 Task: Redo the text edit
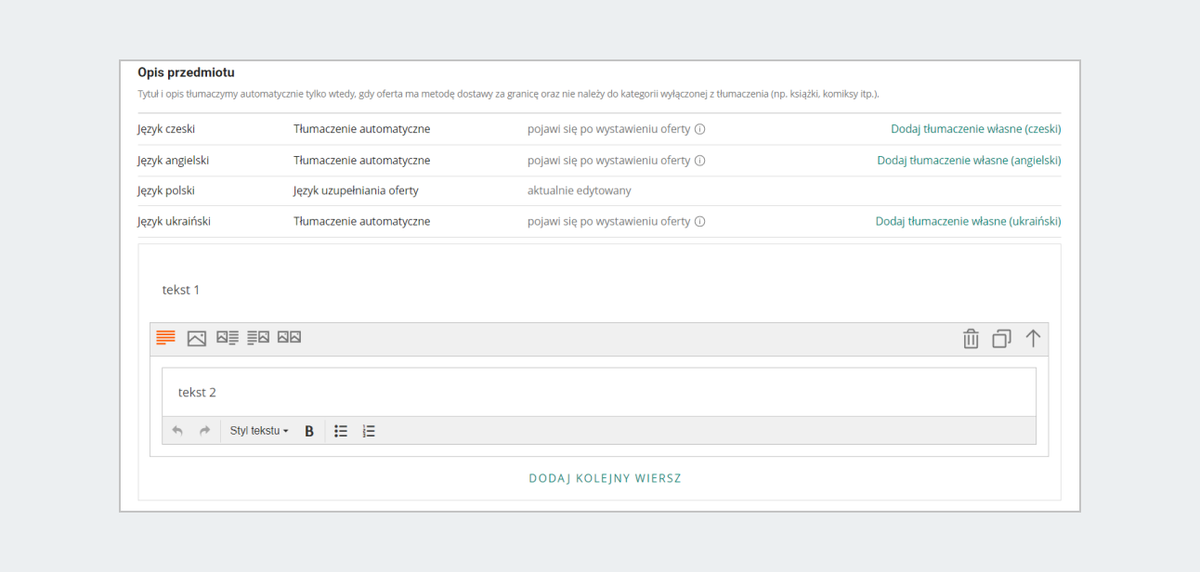205,431
